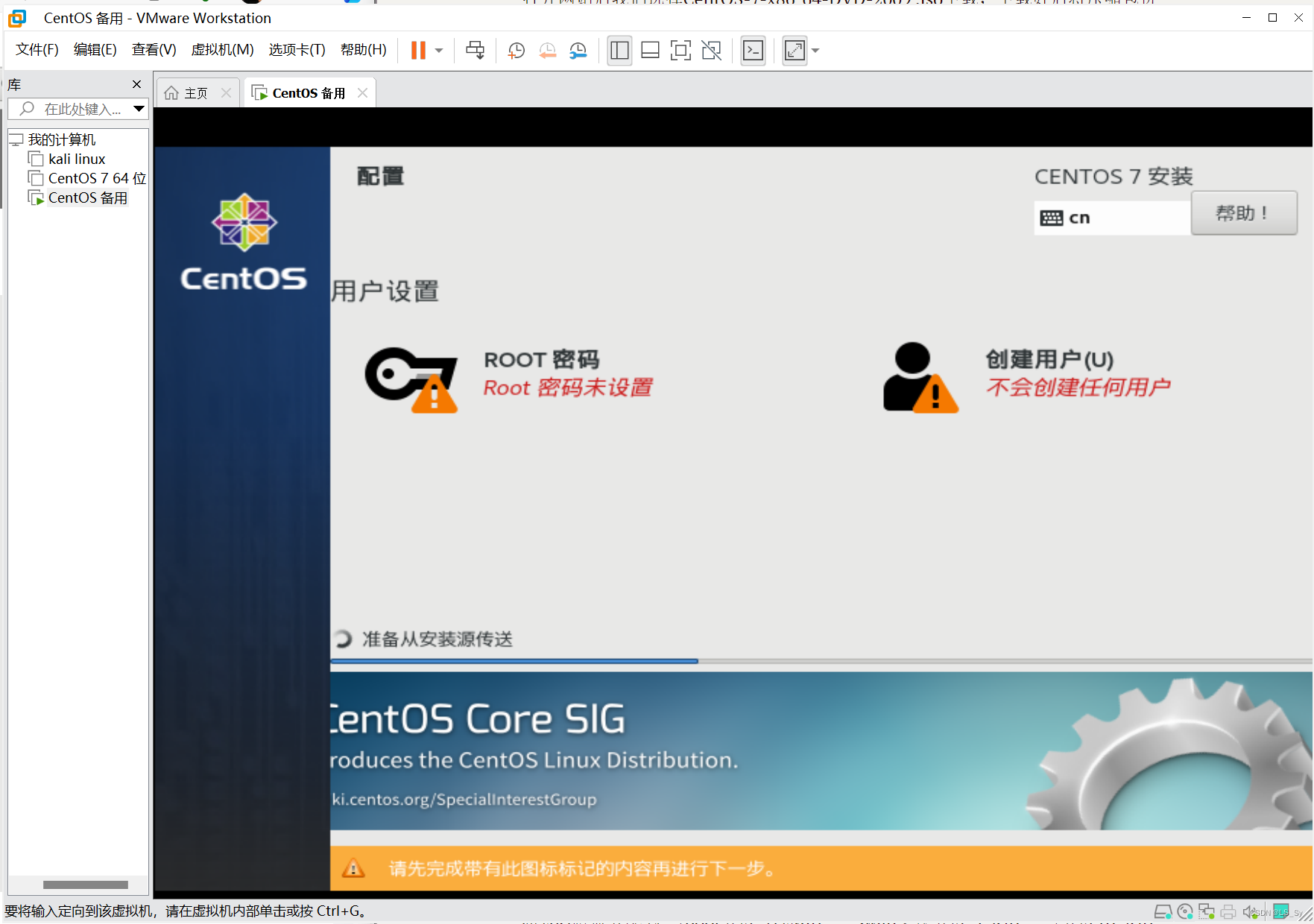The width and height of the screenshot is (1314, 924).
Task: Open the console view icon
Action: pos(753,50)
